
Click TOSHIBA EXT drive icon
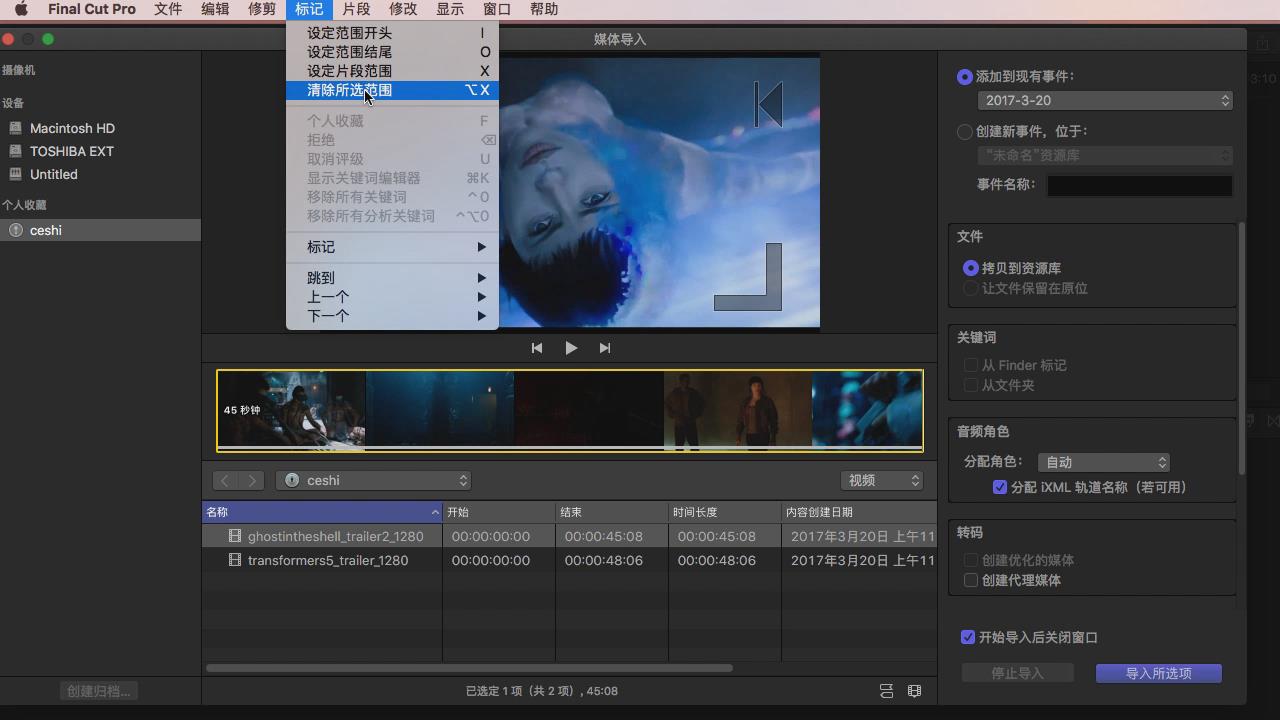click(15, 151)
